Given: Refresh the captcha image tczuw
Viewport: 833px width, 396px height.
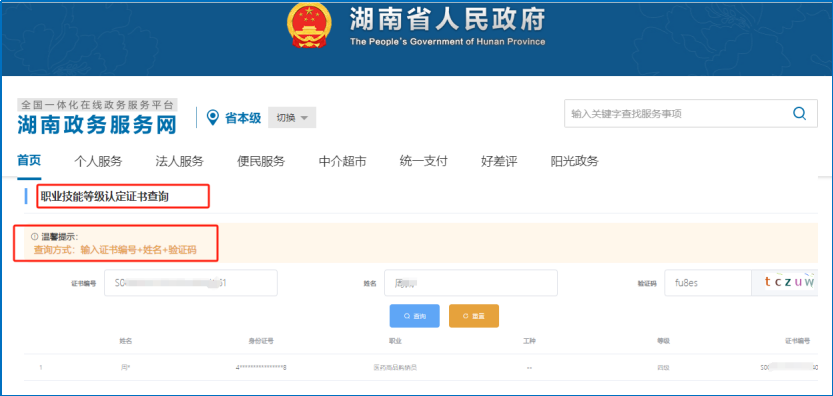Looking at the screenshot, I should [x=785, y=283].
